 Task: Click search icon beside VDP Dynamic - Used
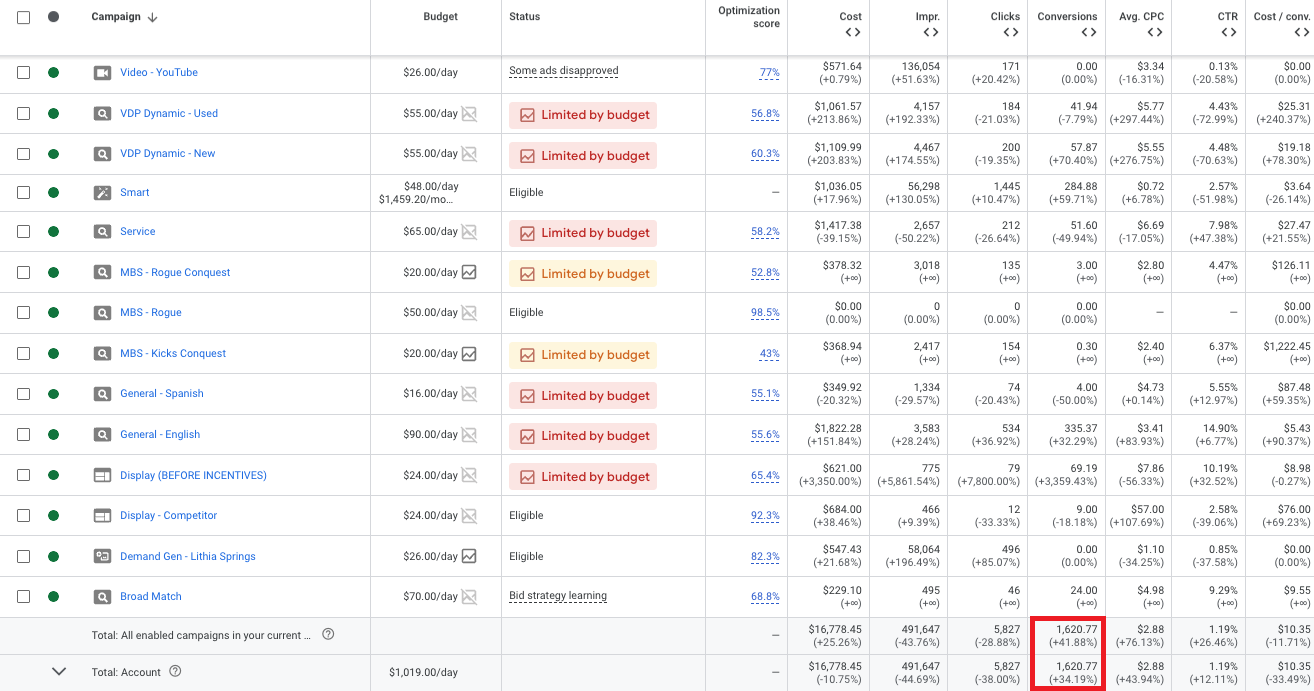102,113
